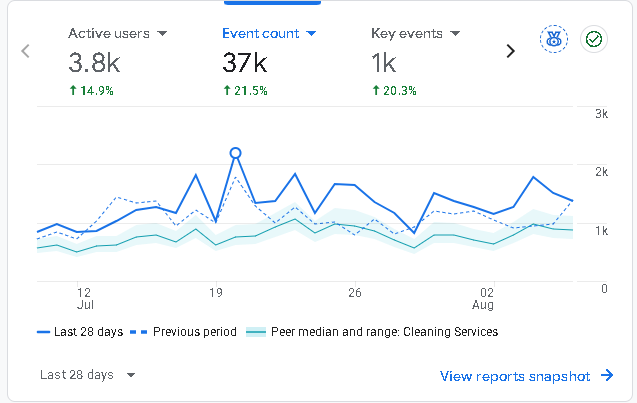Click the arrow beside View reports snapshot

pyautogui.click(x=607, y=375)
